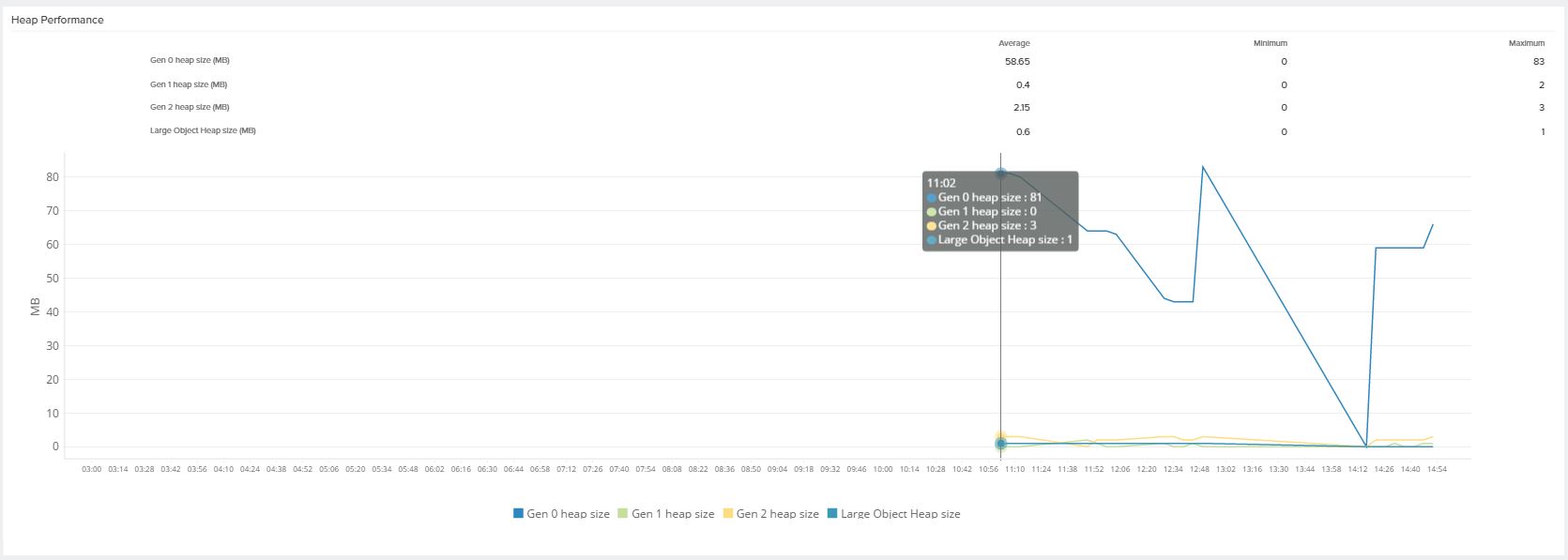Click the Gen 0 line peak near 12:48
The width and height of the screenshot is (1568, 560).
pos(1203,167)
